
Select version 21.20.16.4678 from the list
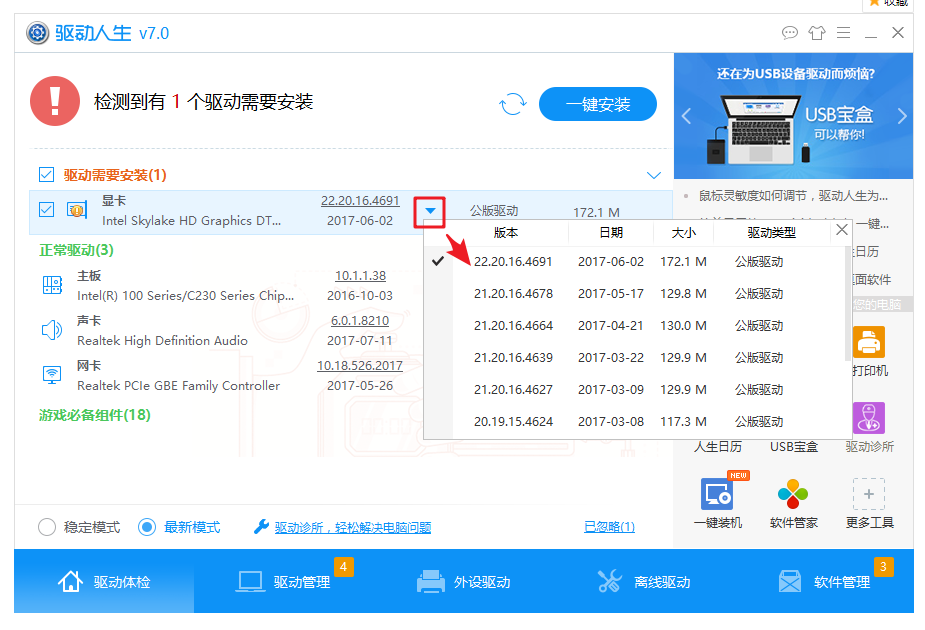coord(512,293)
